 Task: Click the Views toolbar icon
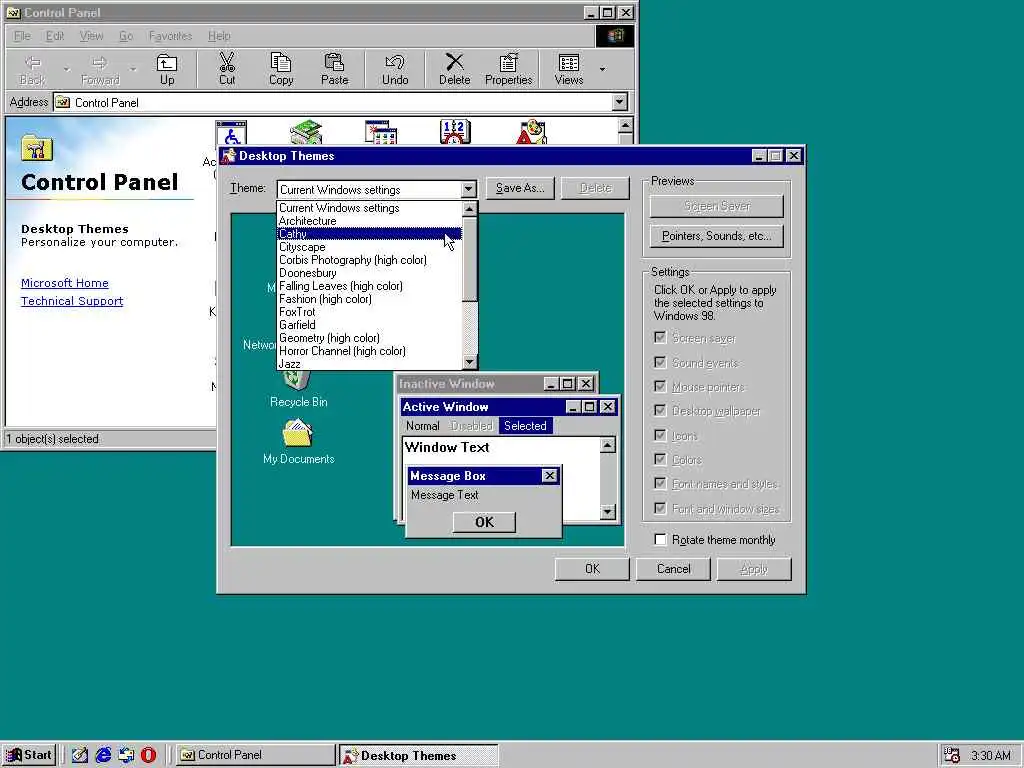pyautogui.click(x=569, y=68)
